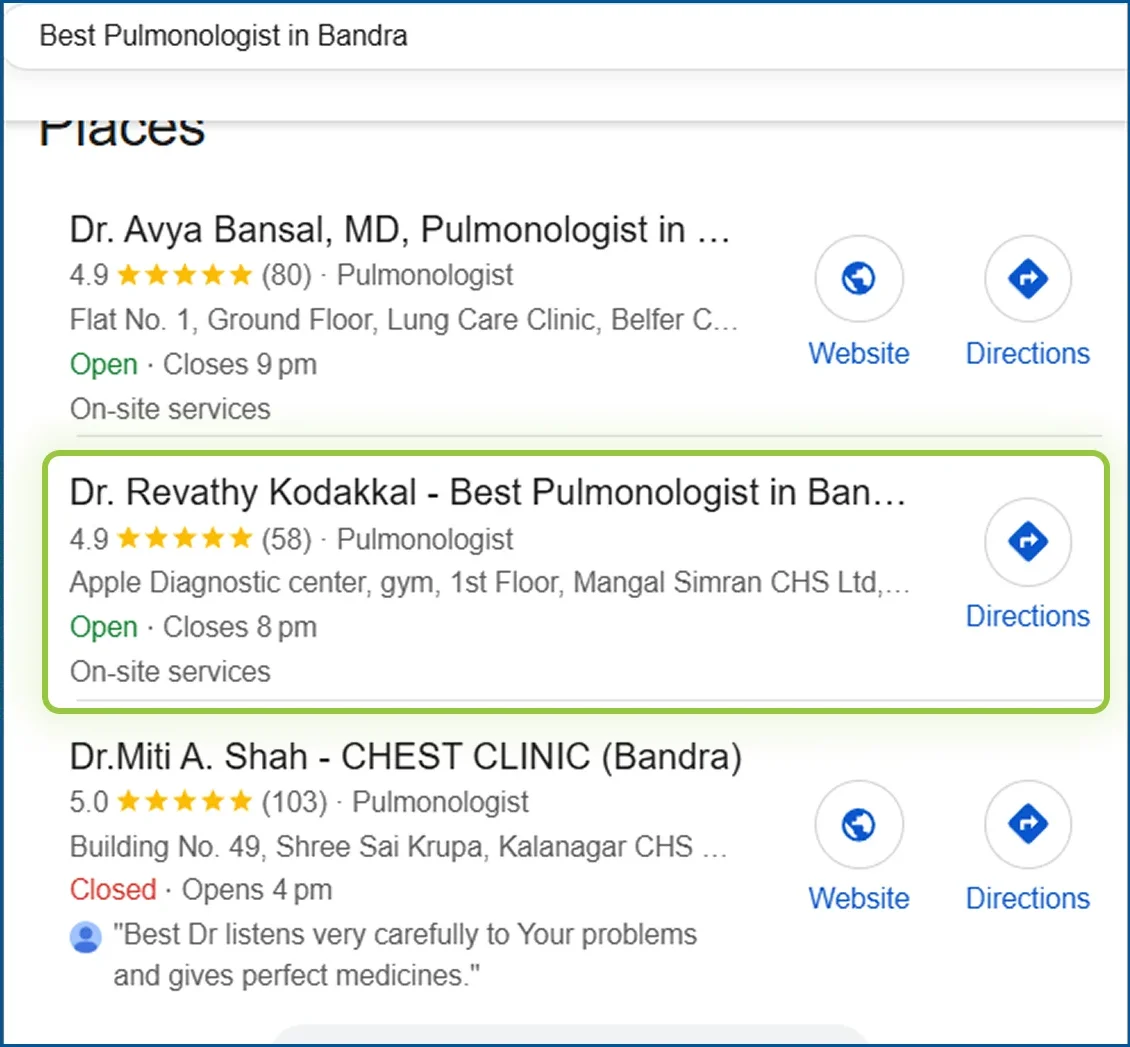Open Dr. Miti A. Shah CHEST CLINIC title
Image resolution: width=1130 pixels, height=1047 pixels.
[x=406, y=757]
